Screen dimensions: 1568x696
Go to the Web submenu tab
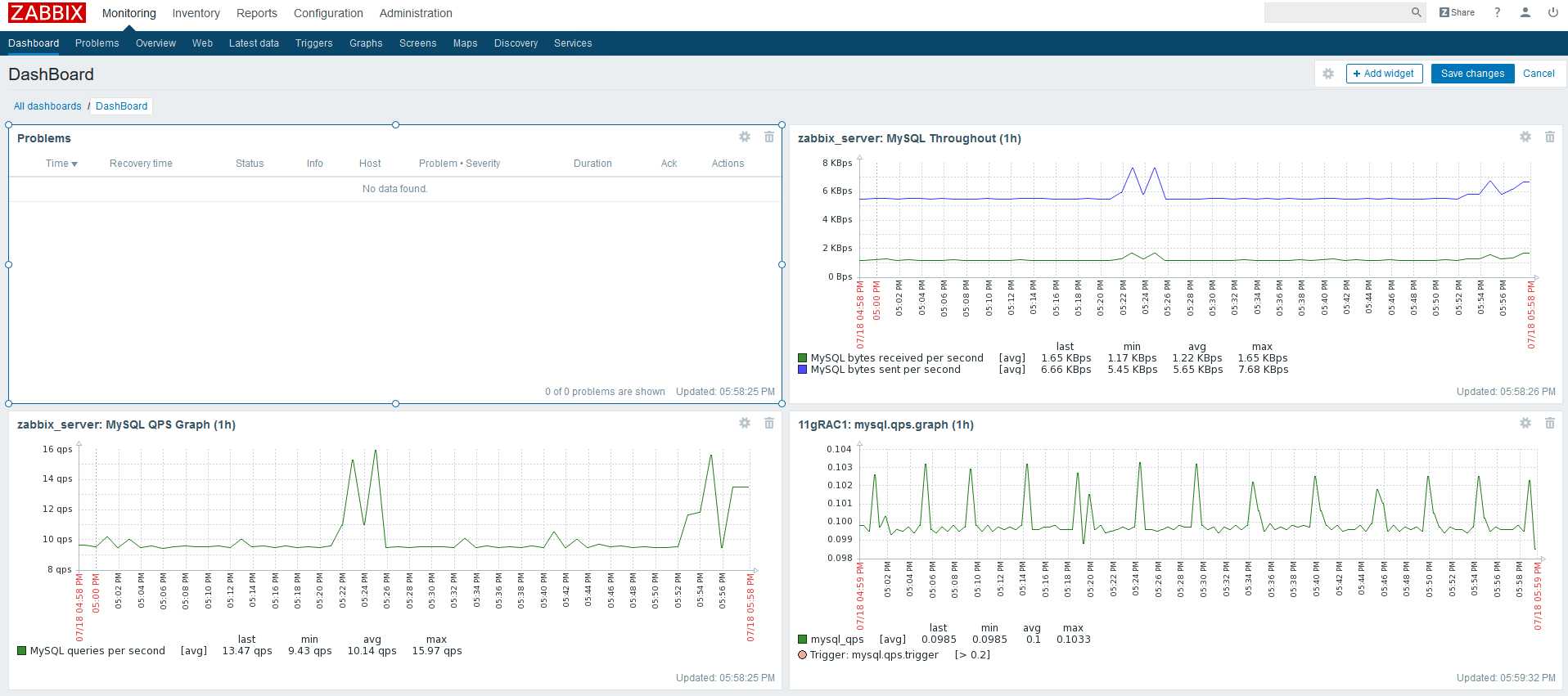pos(202,43)
